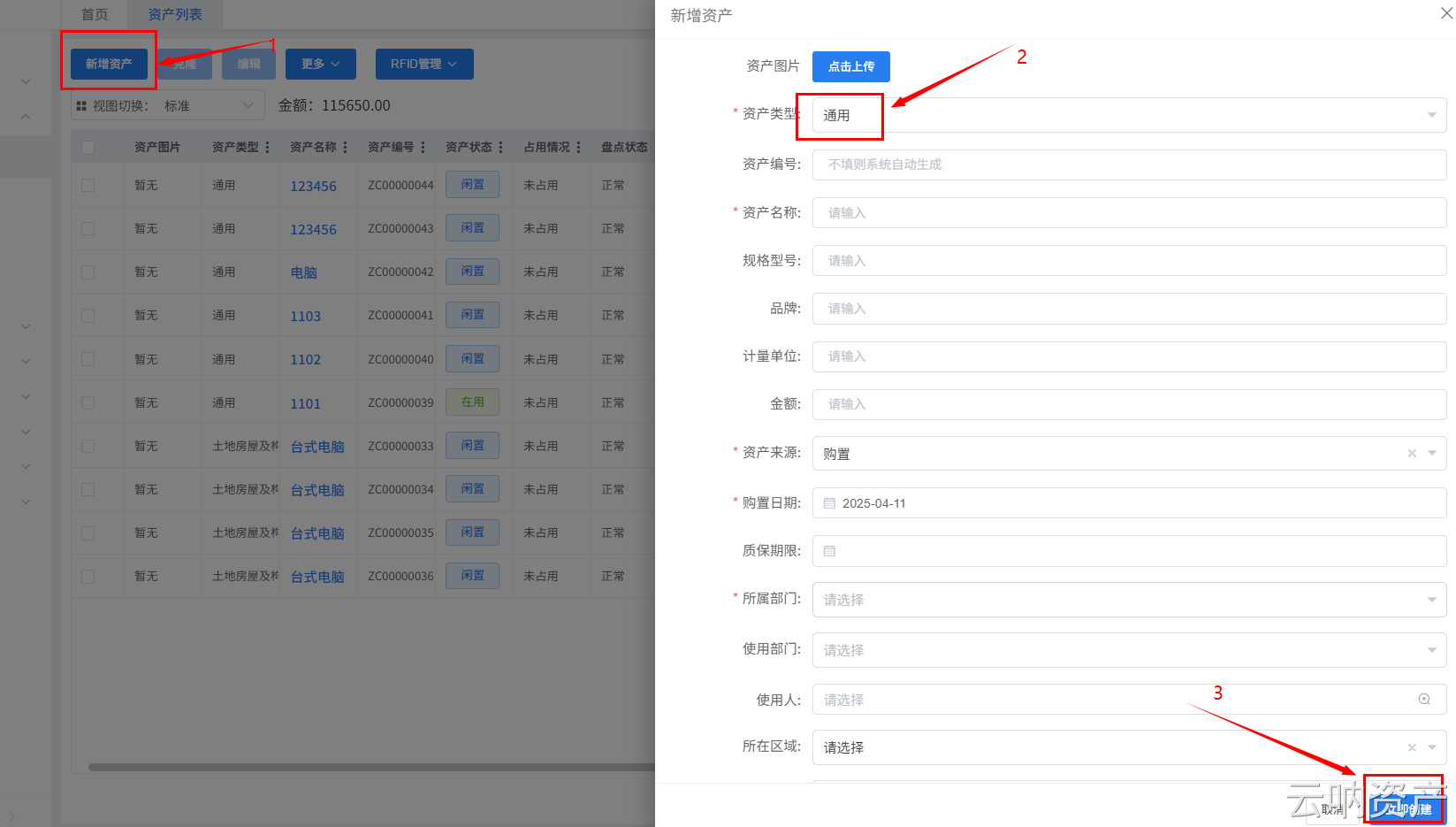Viewport: 1456px width, 827px height.
Task: Click the 计量单位 input field
Action: pyautogui.click(x=1129, y=356)
